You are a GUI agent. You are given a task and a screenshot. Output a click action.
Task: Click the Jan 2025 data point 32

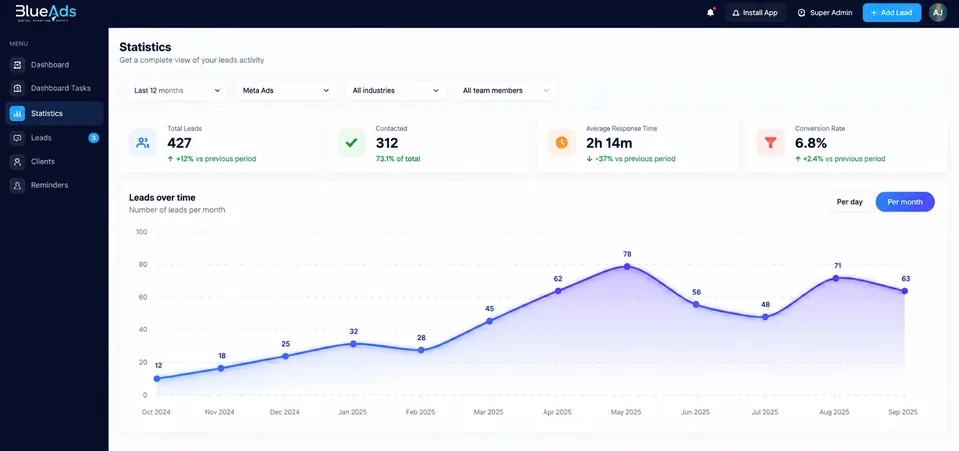tap(354, 344)
